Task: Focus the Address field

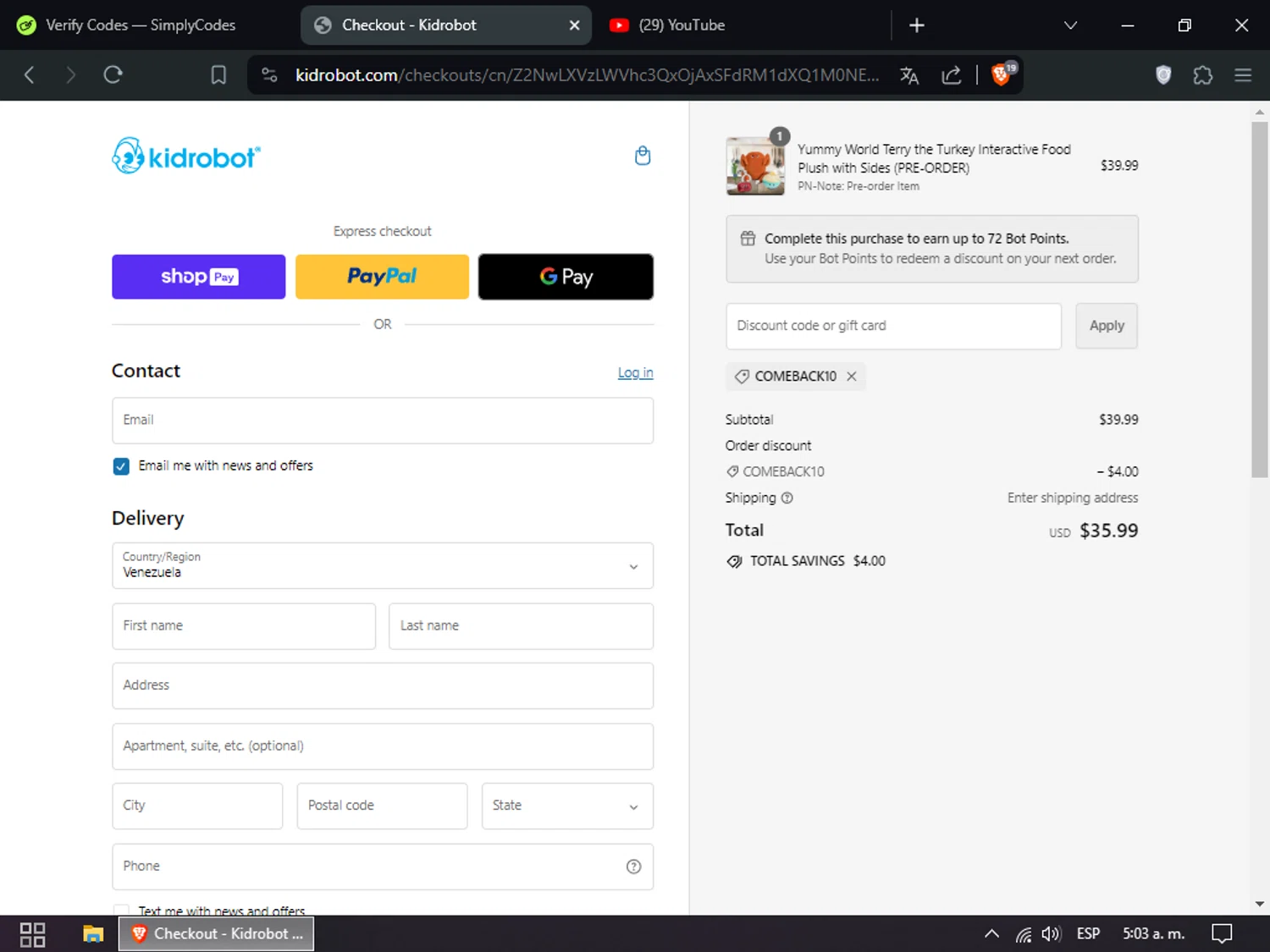Action: pyautogui.click(x=383, y=686)
